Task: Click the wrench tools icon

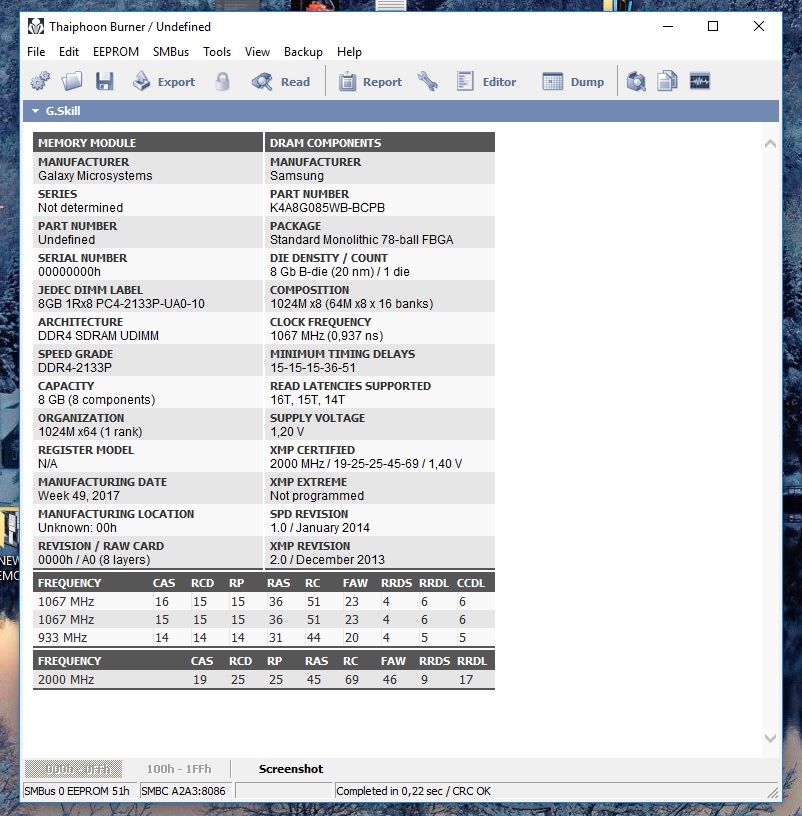Action: (x=428, y=81)
